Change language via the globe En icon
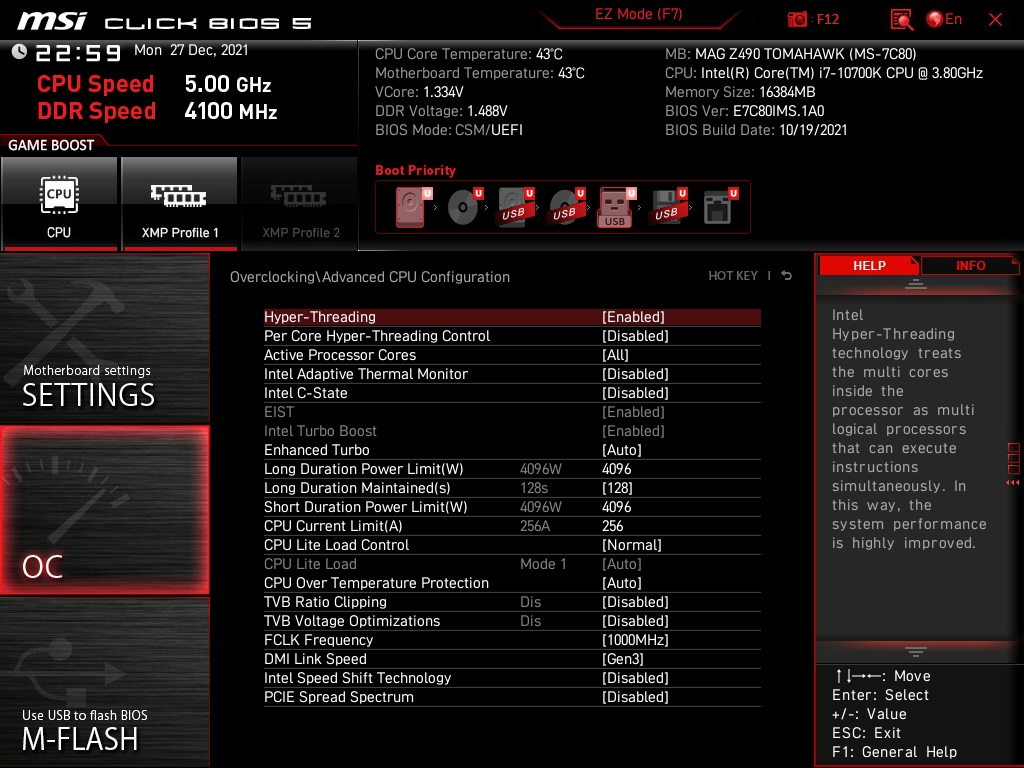 click(944, 20)
